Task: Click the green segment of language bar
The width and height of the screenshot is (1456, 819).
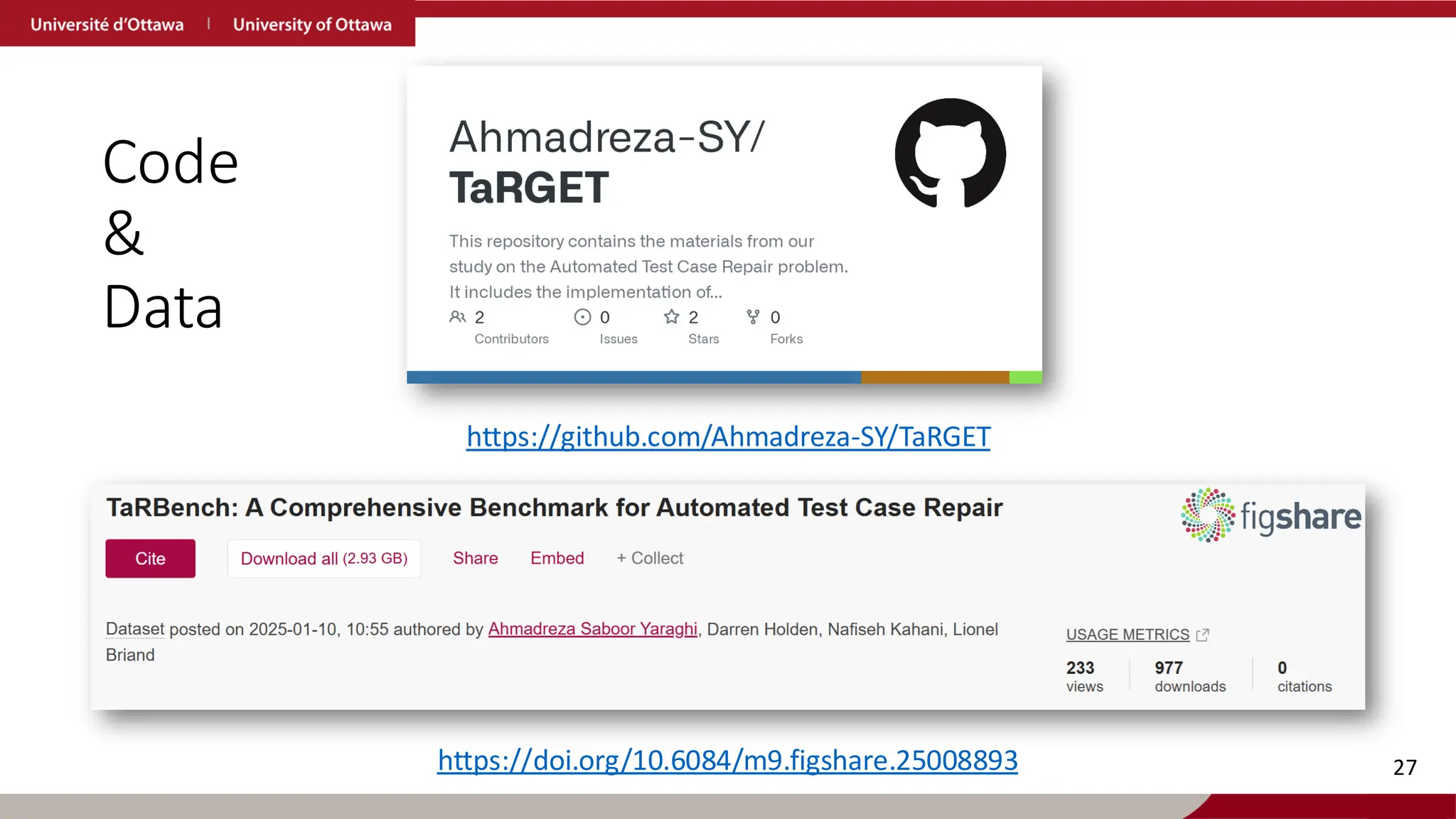Action: click(1026, 377)
